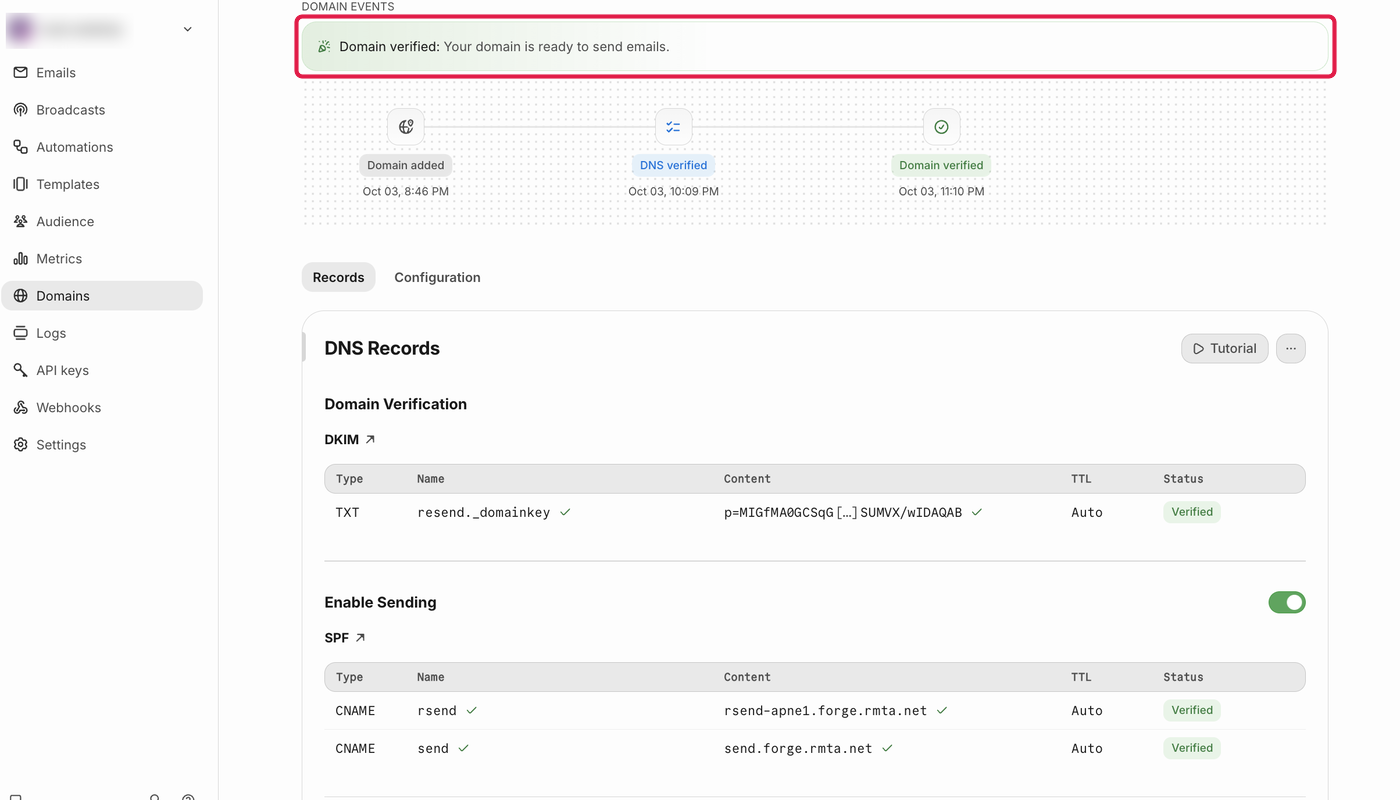Click the party popper icon in banner
The image size is (1400, 800).
coord(324,47)
